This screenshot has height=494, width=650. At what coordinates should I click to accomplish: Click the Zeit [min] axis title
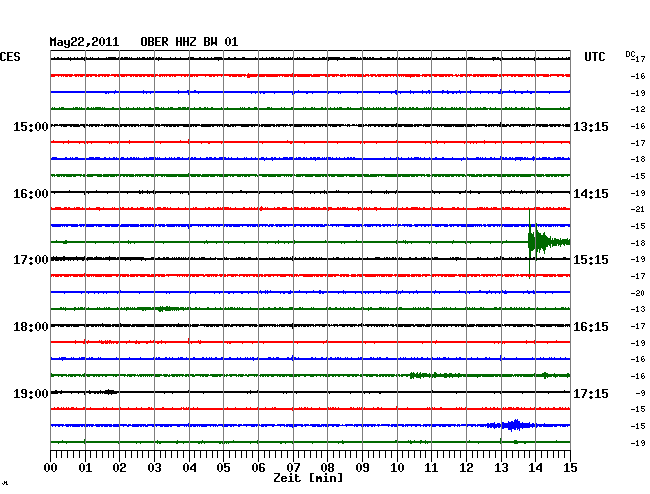click(x=308, y=478)
